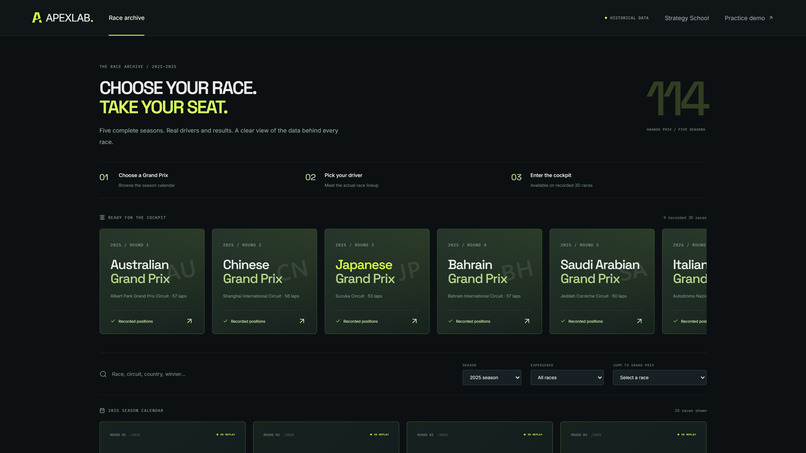Viewport: 806px width, 453px height.
Task: Open the Round 02 calendar card
Action: pyautogui.click(x=326, y=437)
